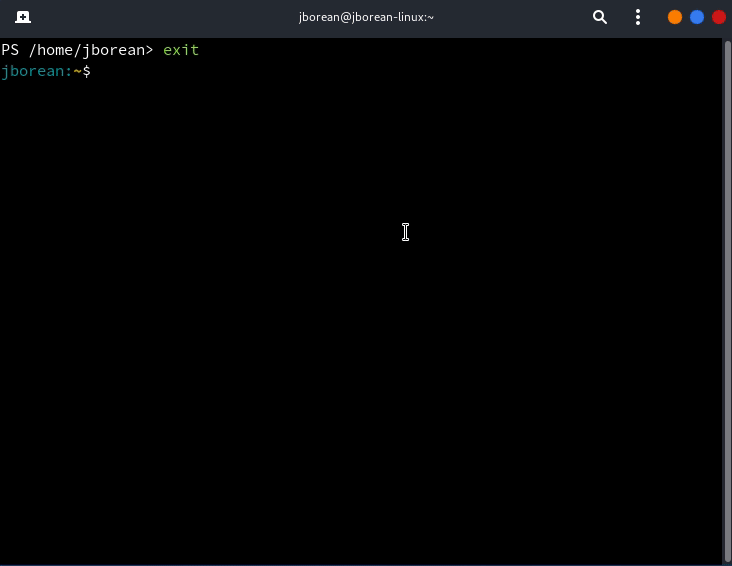Click the search magnifier icon
Viewport: 732px width, 566px height.
(600, 17)
